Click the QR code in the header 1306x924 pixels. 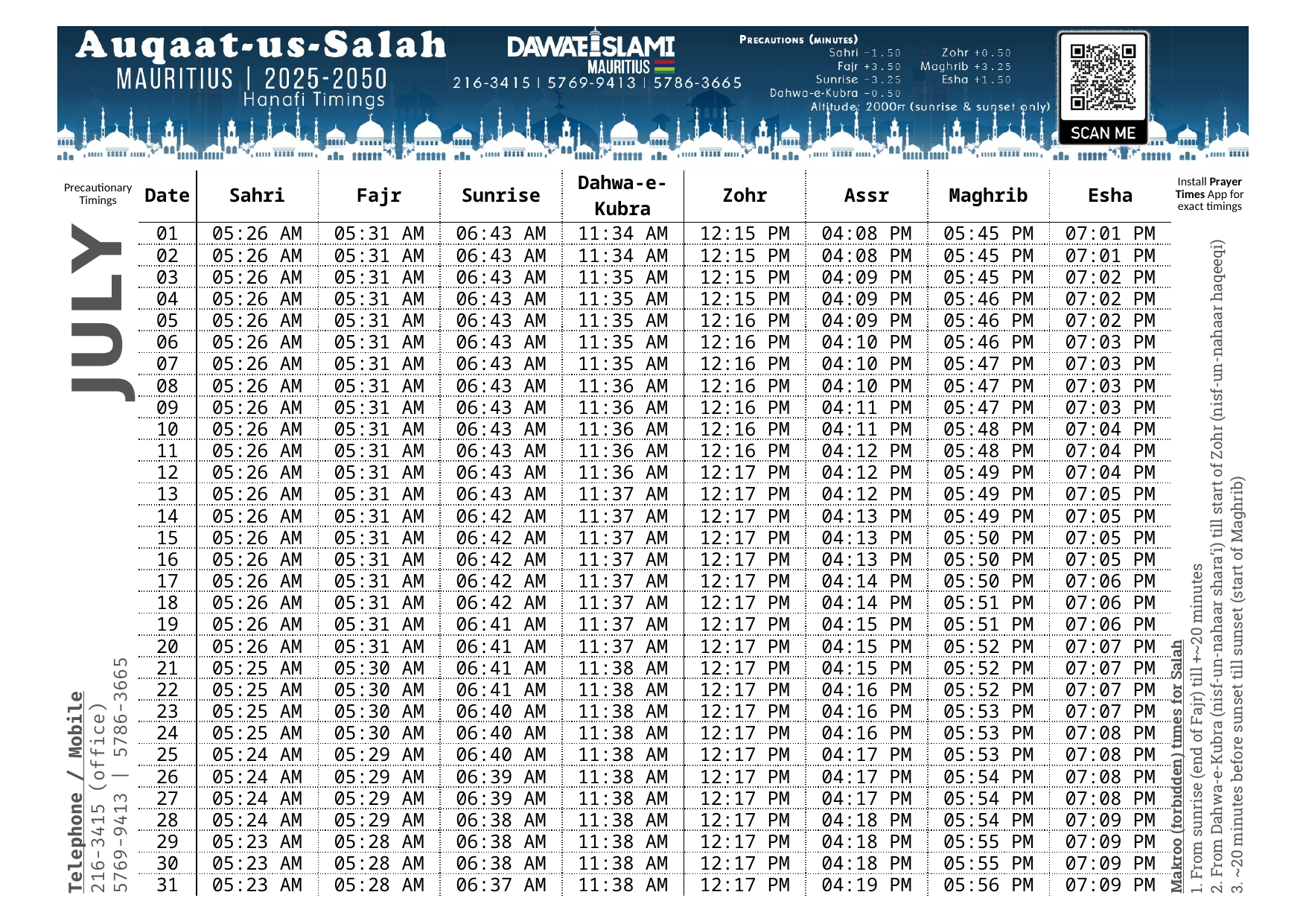(1103, 77)
